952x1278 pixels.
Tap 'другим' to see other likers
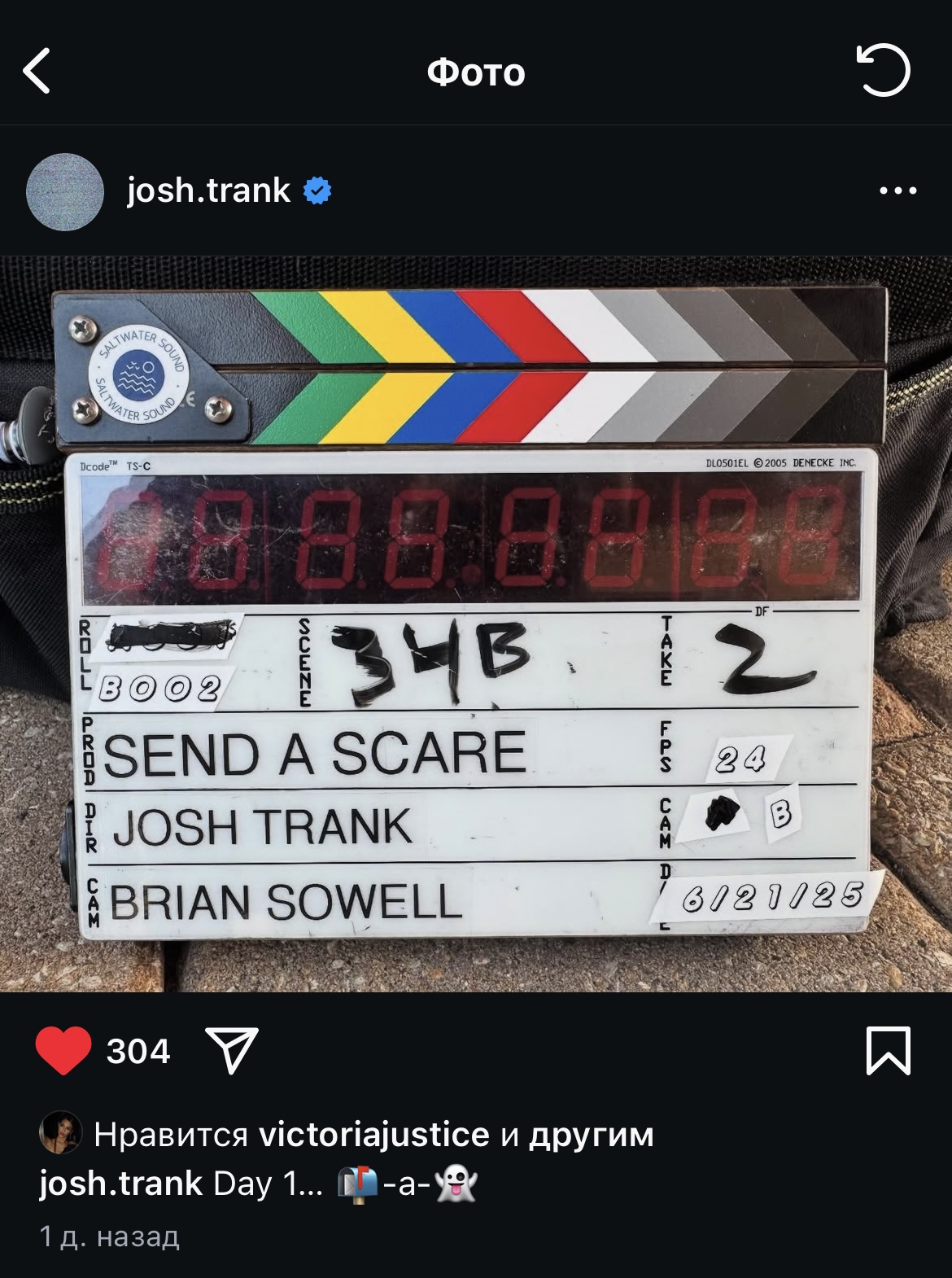[592, 1134]
